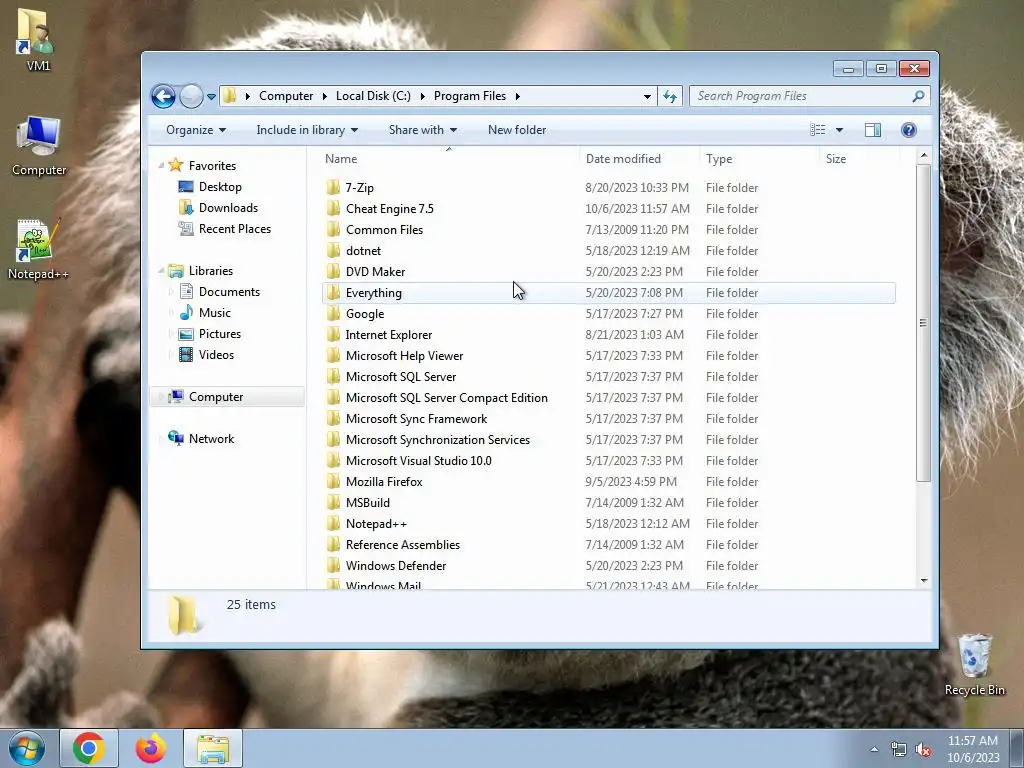Click the Help question mark icon
Viewport: 1024px width, 768px height.
tap(908, 130)
